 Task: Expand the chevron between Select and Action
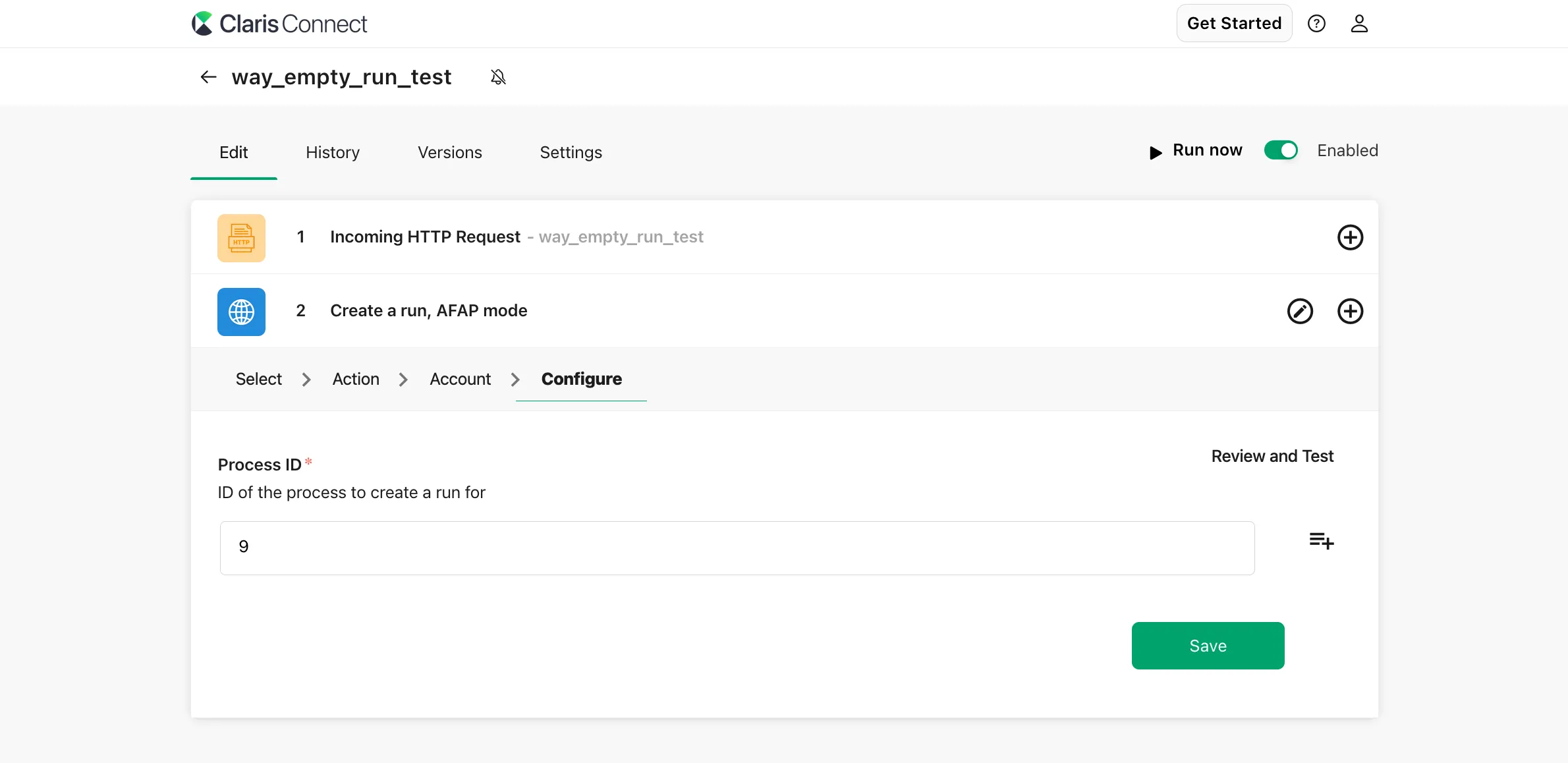(x=306, y=379)
